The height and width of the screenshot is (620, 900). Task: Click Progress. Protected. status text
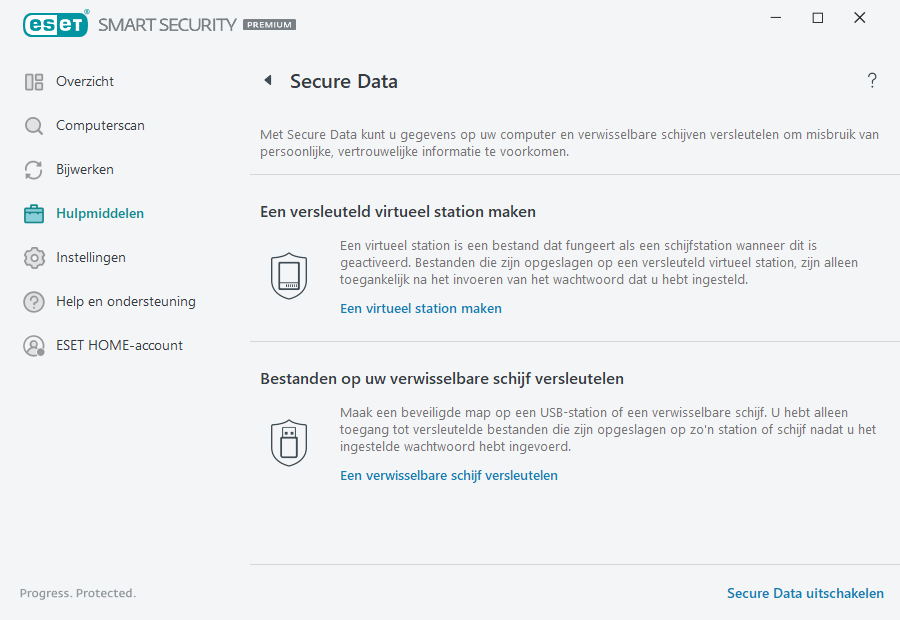tap(77, 593)
